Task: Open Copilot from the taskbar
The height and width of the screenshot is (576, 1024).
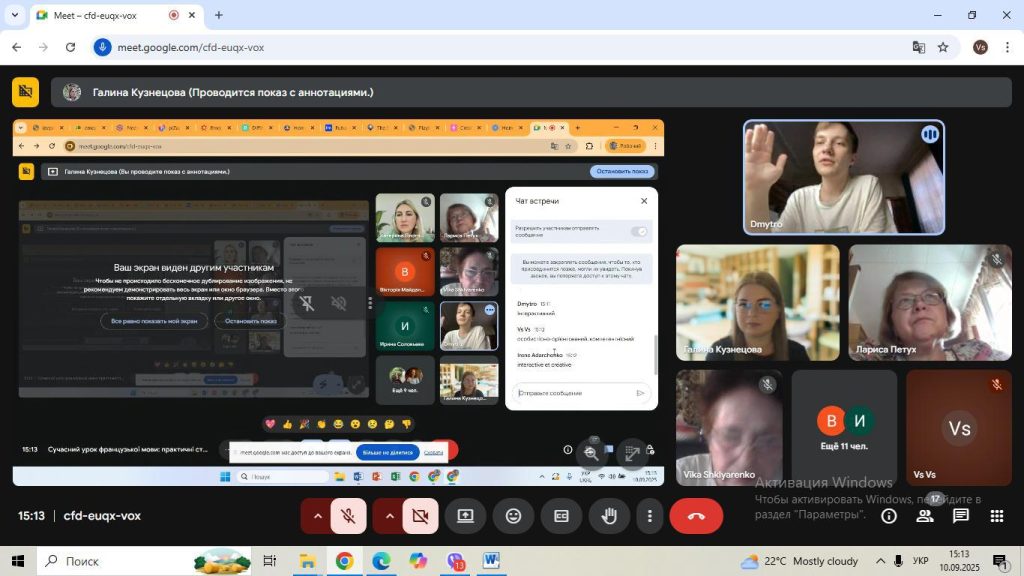Action: [x=418, y=561]
